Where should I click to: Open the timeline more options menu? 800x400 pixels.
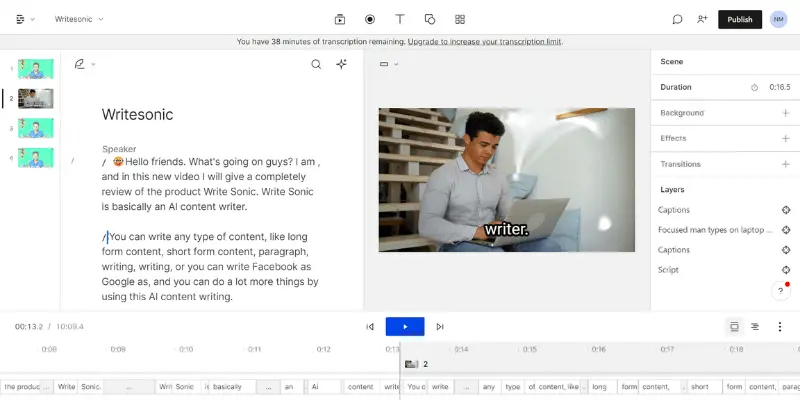[780, 327]
